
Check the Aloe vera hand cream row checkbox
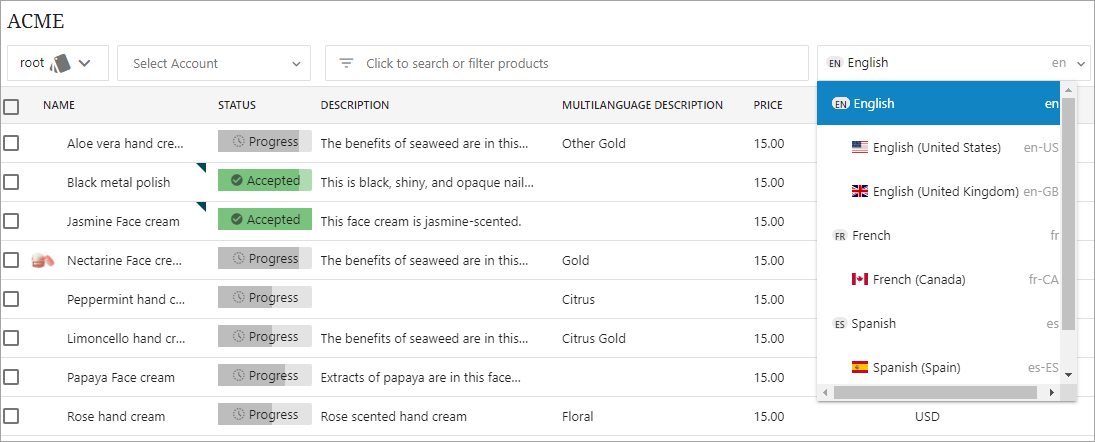click(x=11, y=143)
